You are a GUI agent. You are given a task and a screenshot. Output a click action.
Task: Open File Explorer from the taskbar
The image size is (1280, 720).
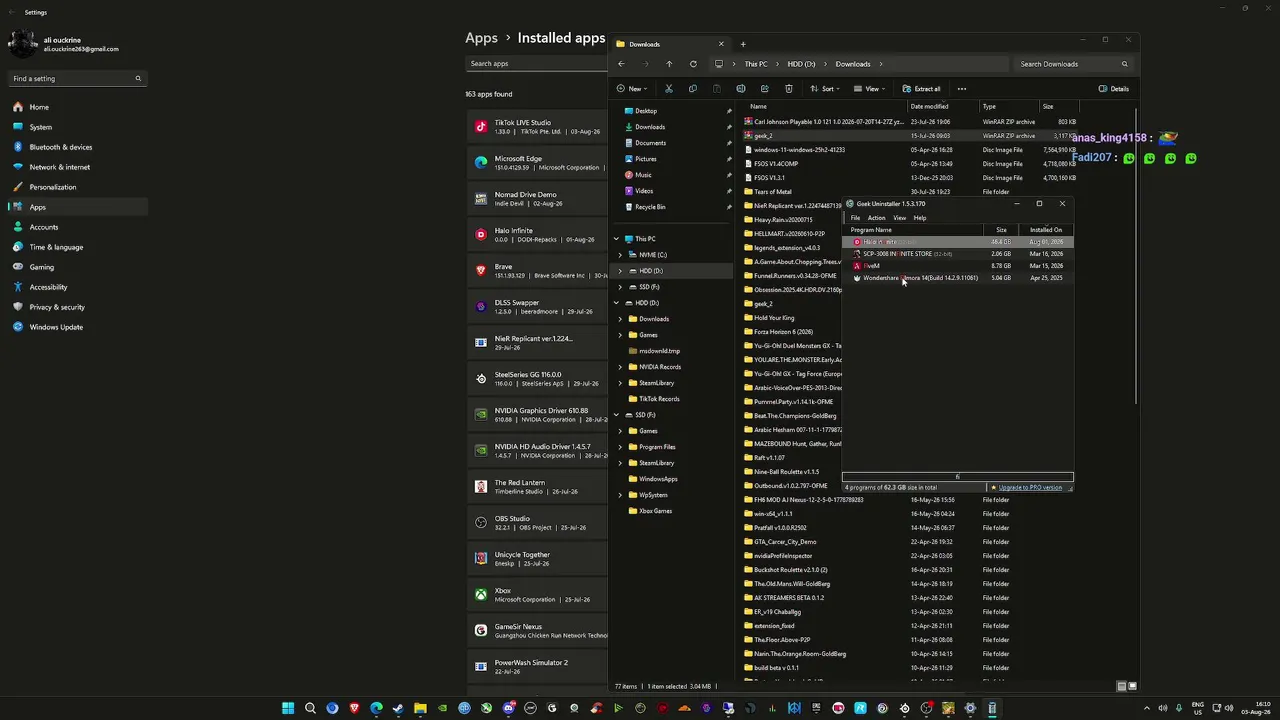[420, 709]
